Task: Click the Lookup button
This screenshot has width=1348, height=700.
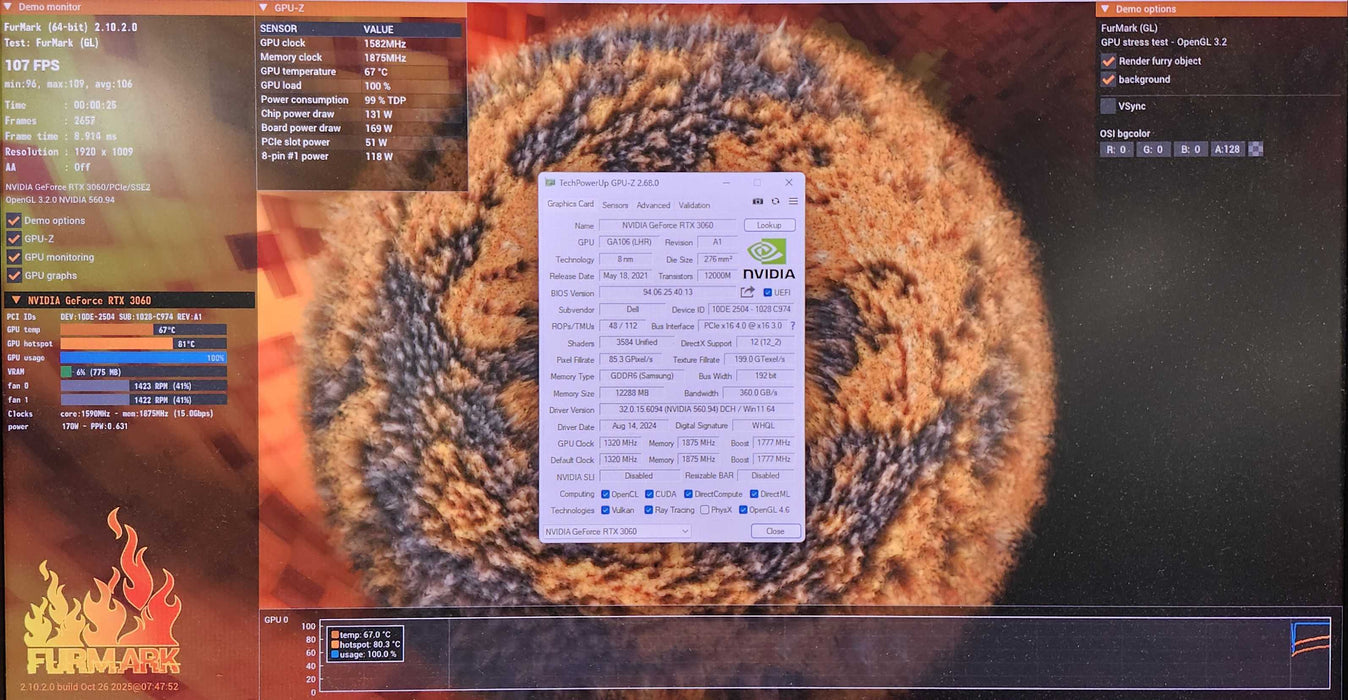Action: [x=769, y=225]
